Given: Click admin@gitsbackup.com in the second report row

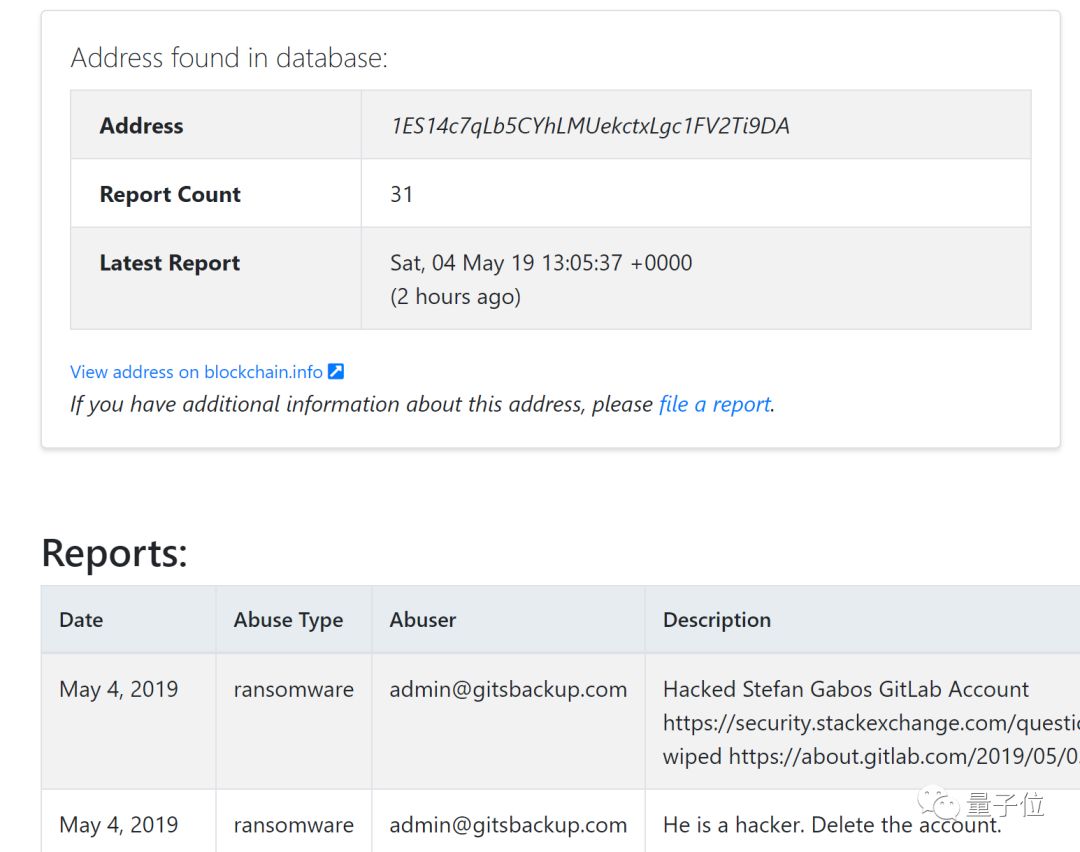Looking at the screenshot, I should point(508,825).
